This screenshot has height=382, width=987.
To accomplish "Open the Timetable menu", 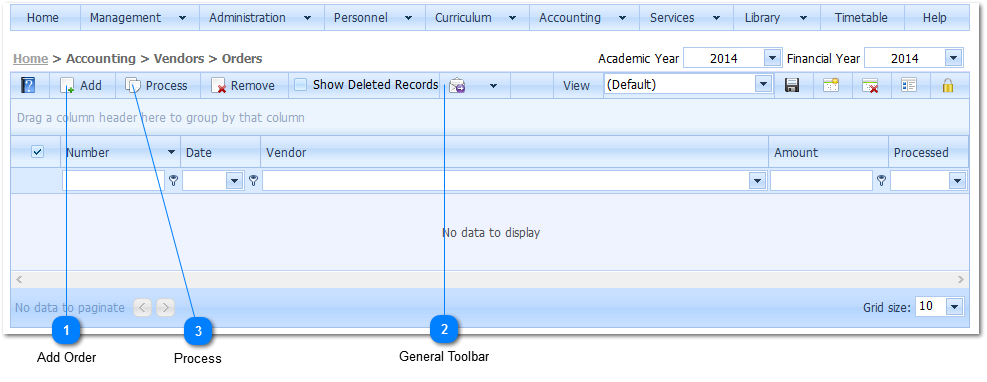I will (x=861, y=18).
